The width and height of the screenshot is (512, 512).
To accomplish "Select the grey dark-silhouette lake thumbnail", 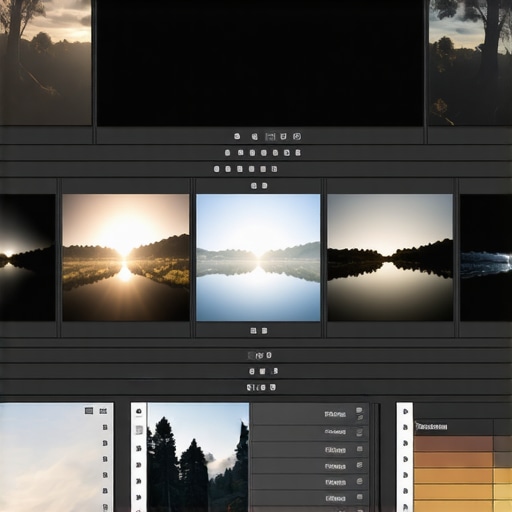I will point(390,258).
